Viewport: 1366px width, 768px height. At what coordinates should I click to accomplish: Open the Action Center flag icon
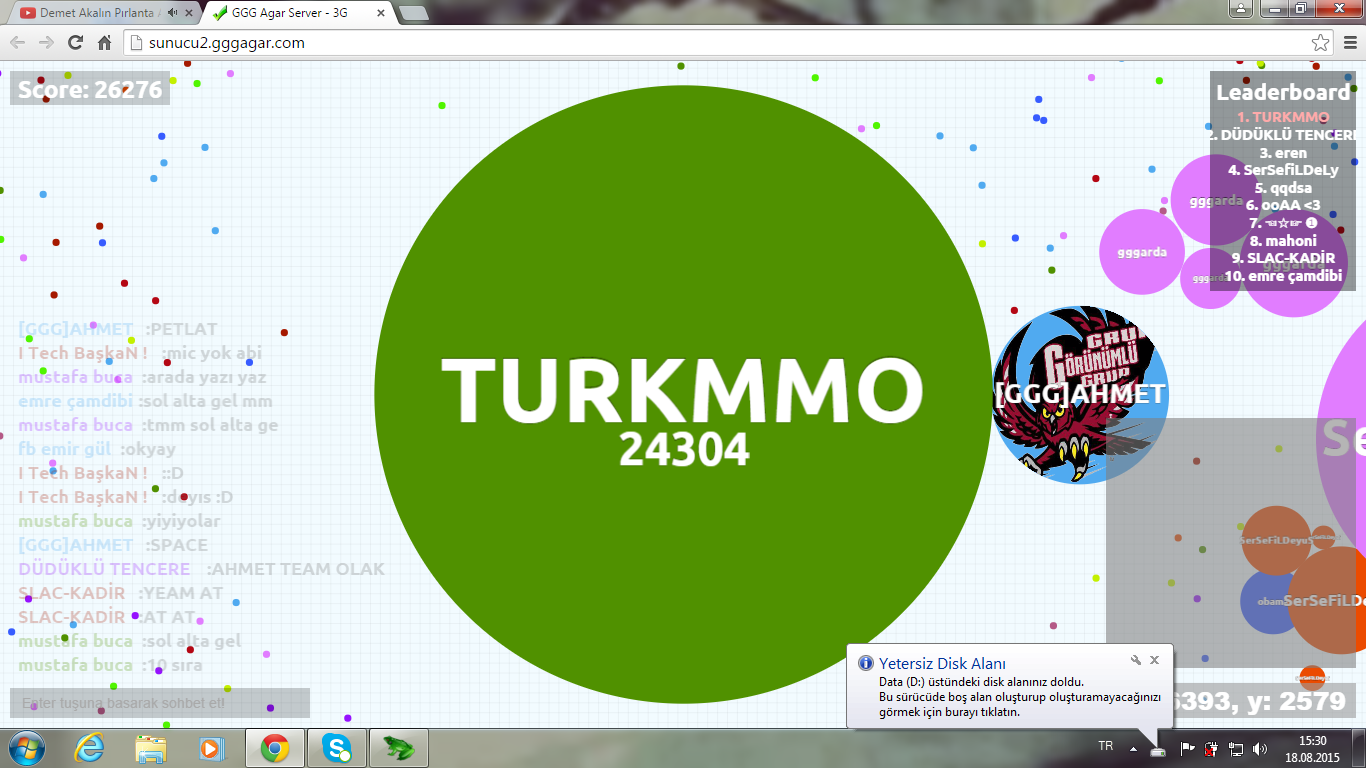tap(1187, 747)
